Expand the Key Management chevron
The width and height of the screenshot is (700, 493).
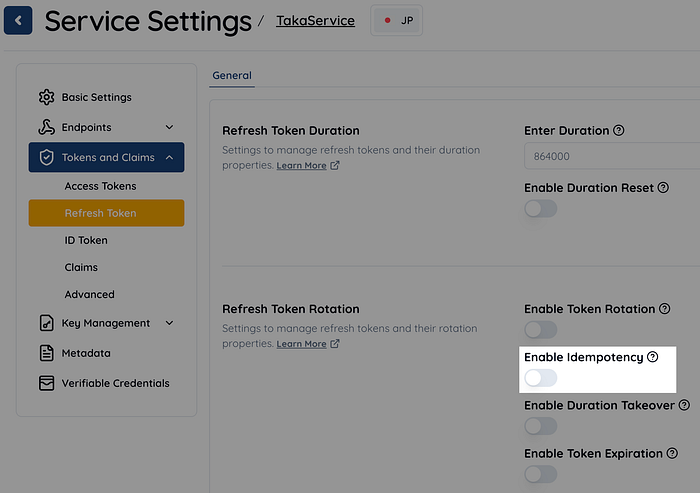click(x=169, y=323)
